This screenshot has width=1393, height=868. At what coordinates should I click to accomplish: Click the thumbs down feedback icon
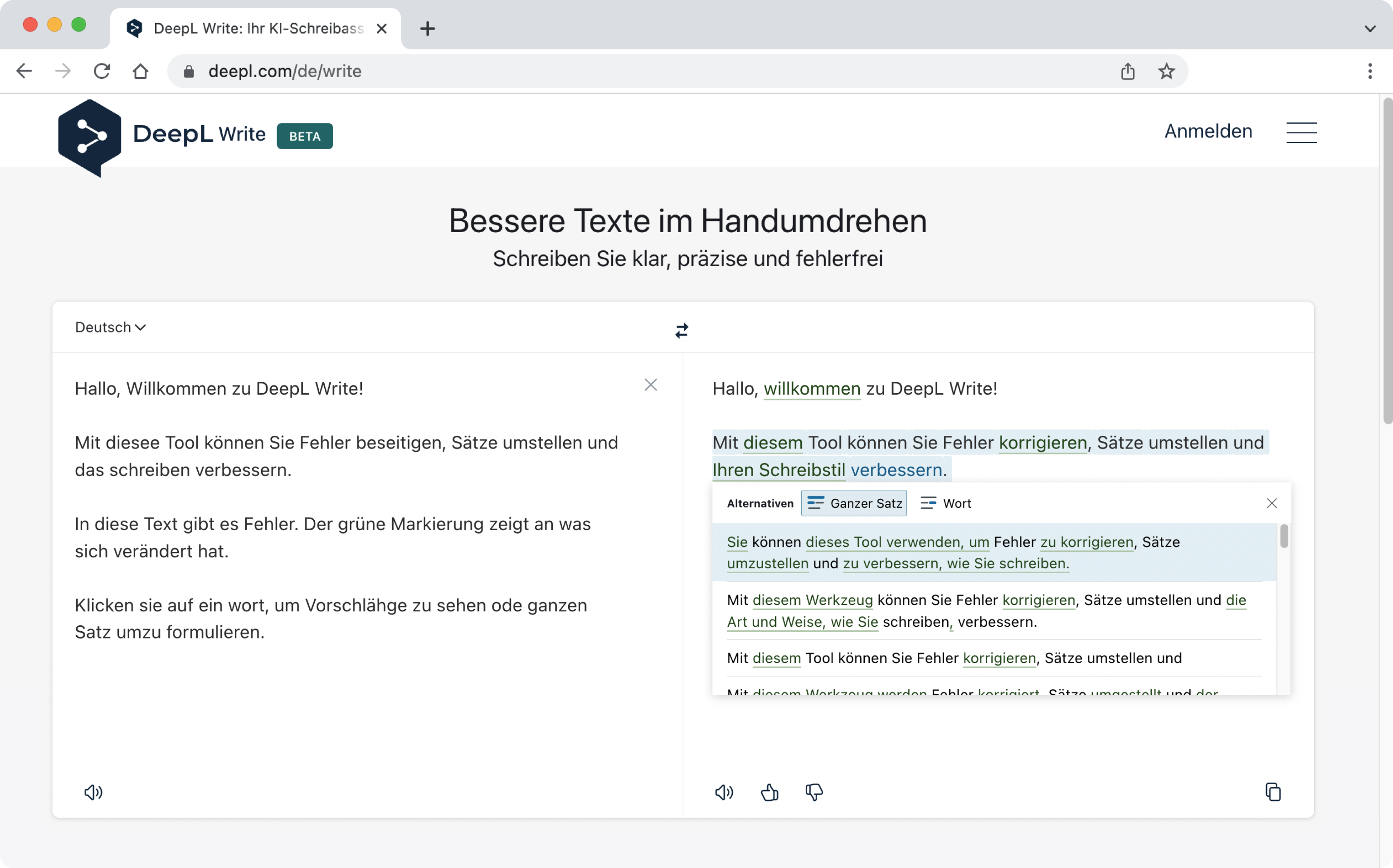click(x=814, y=792)
